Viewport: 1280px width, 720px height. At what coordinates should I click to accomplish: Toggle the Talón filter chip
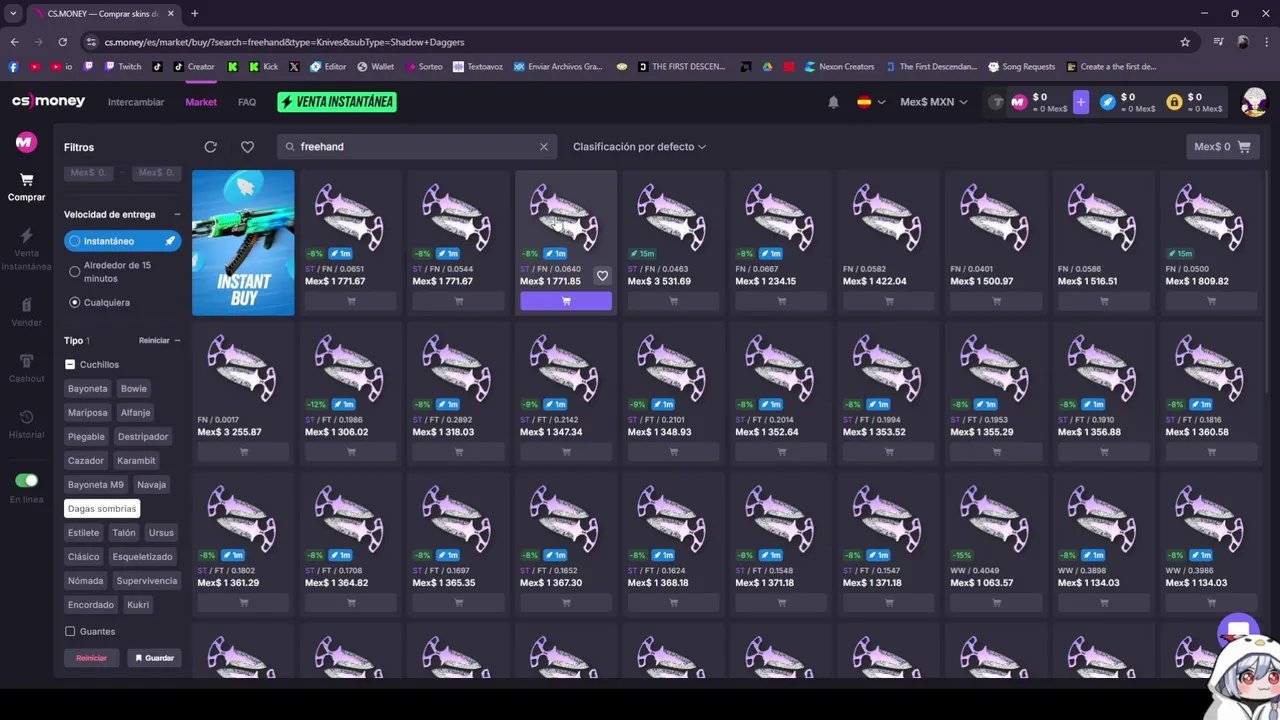click(x=124, y=533)
